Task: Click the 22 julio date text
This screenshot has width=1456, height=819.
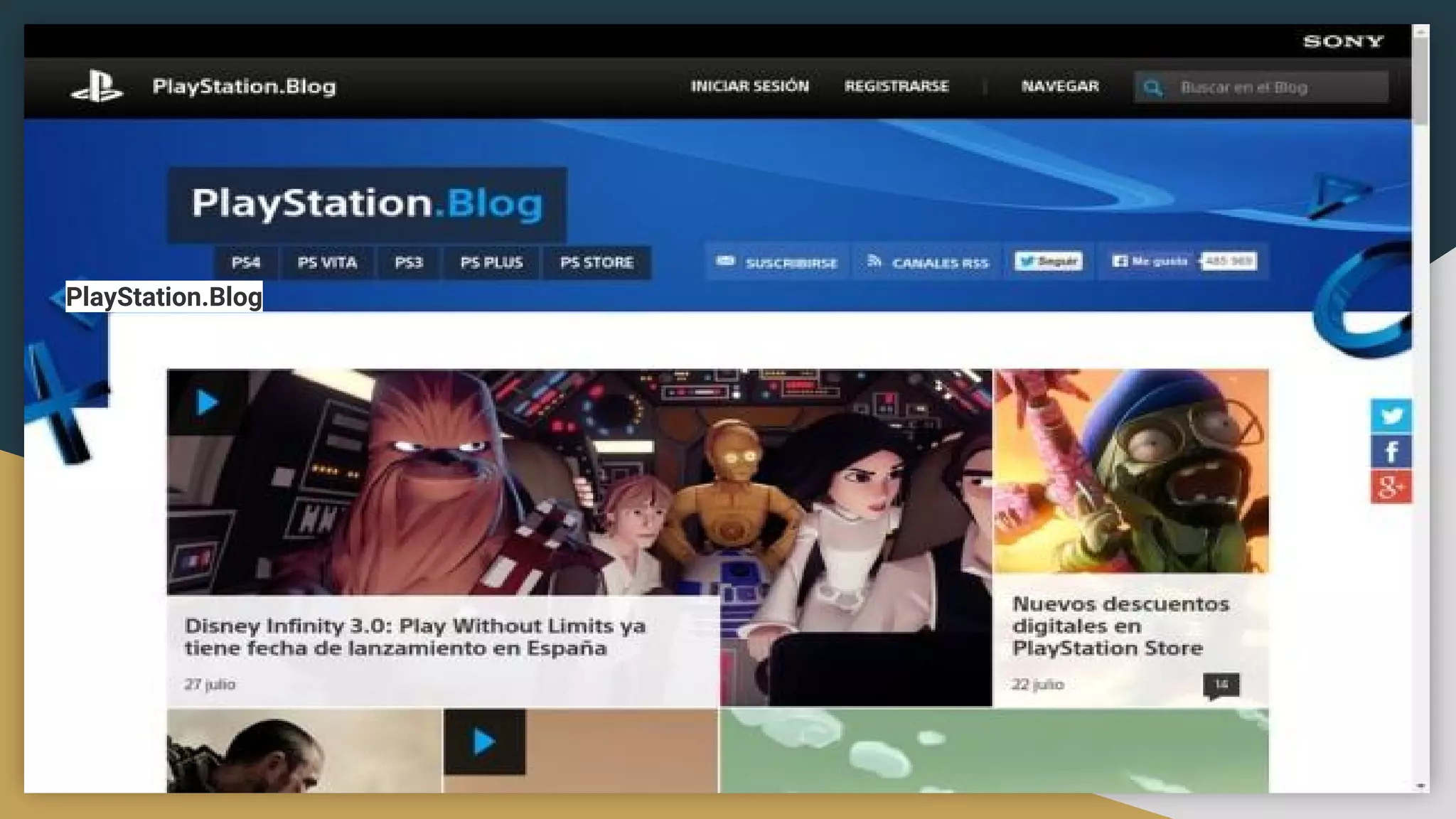Action: tap(1038, 684)
